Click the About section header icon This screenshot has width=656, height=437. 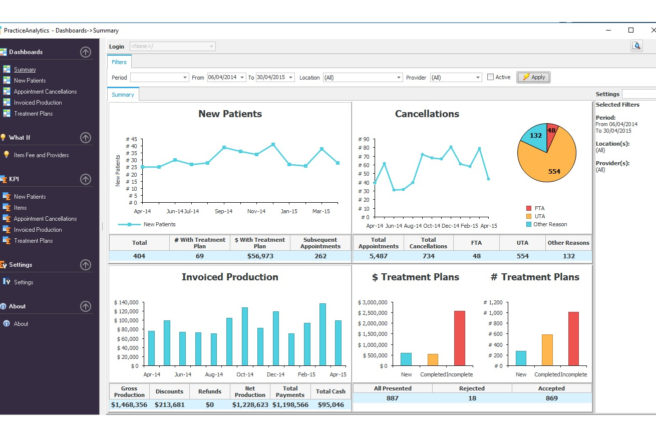click(x=3, y=306)
